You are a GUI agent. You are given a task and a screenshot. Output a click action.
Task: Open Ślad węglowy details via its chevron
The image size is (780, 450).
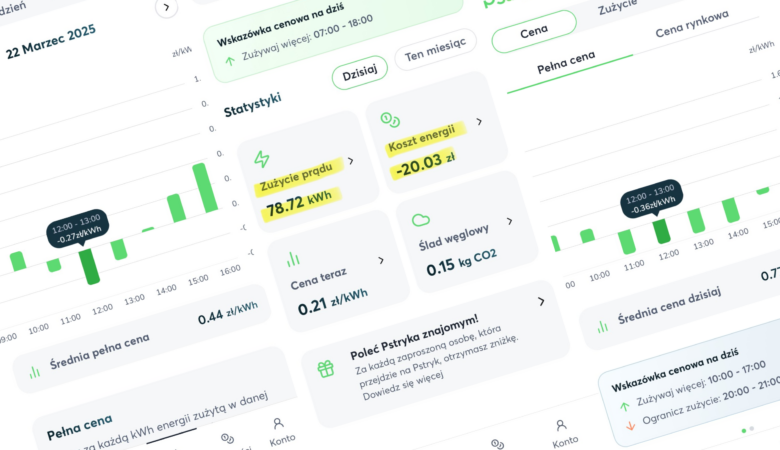point(509,221)
